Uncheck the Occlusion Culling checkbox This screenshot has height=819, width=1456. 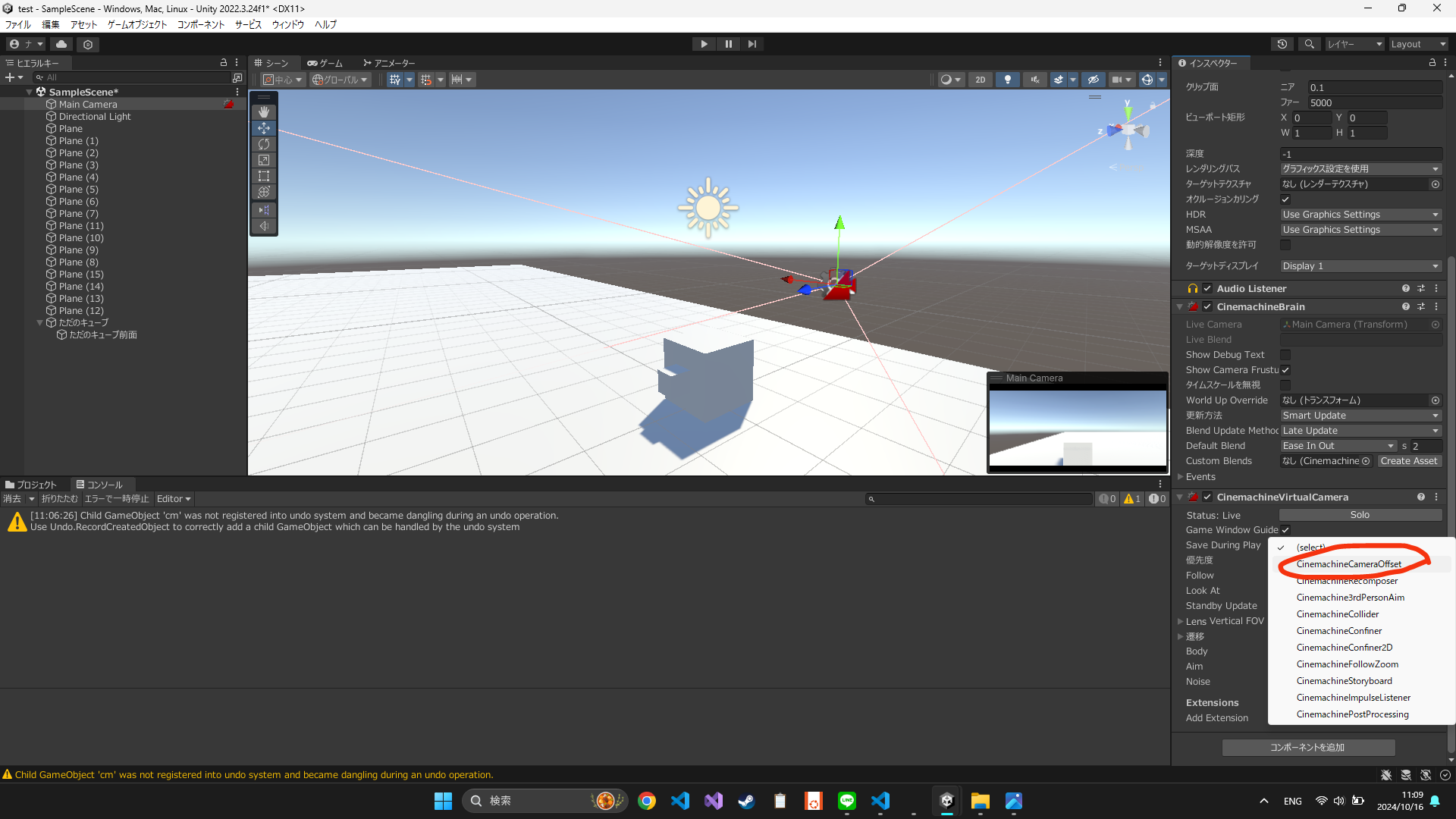click(1285, 199)
